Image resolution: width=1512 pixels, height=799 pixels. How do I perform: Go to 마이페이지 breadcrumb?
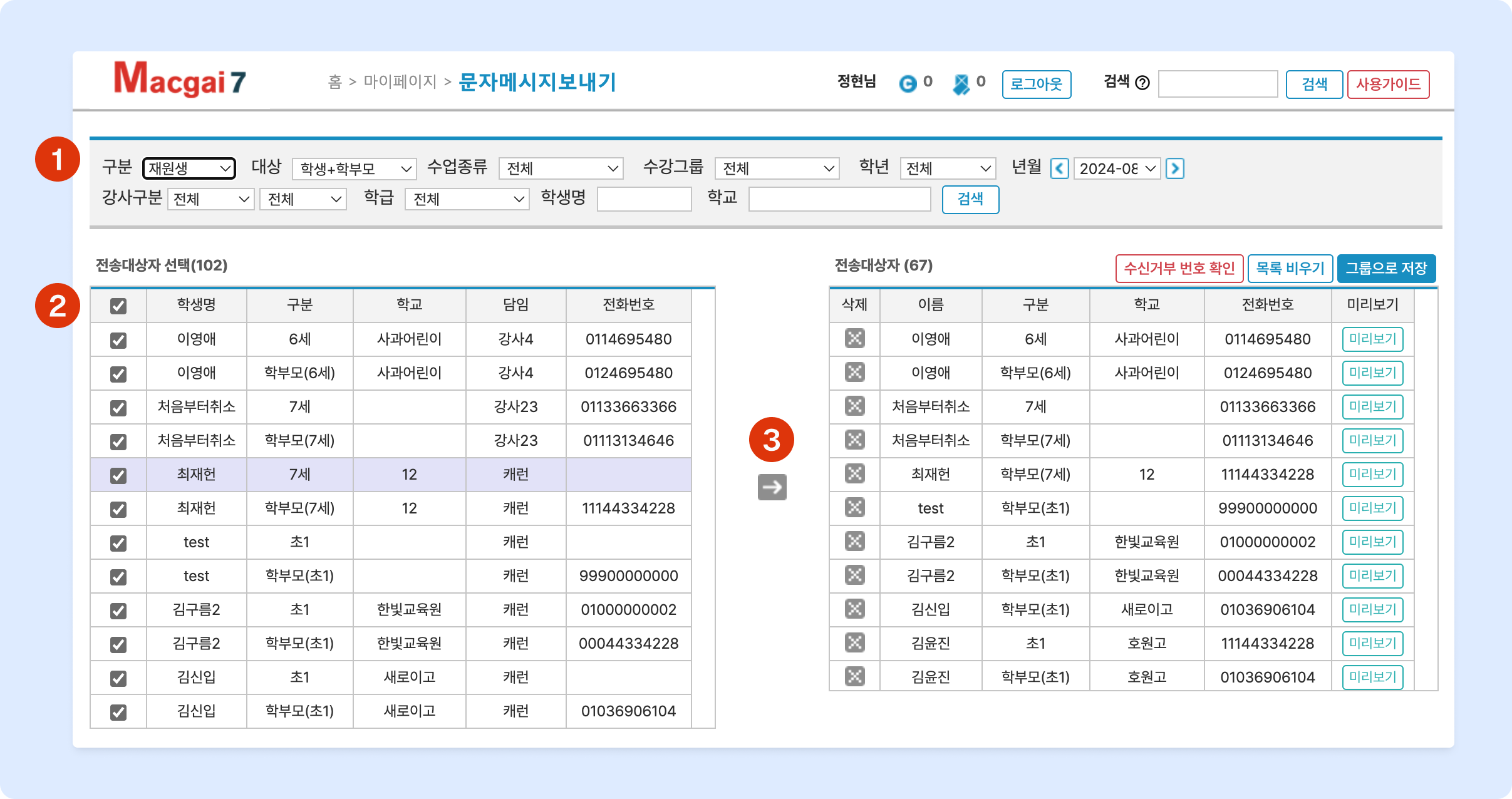(400, 82)
